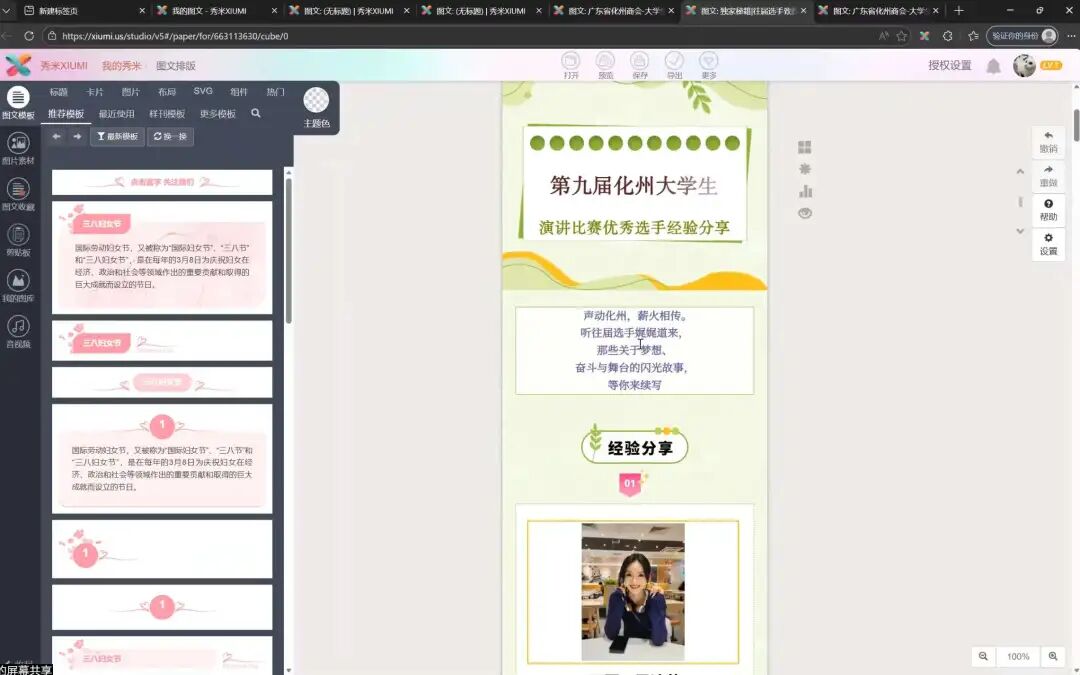Click the 打开 open icon
This screenshot has width=1080, height=675.
pos(571,65)
